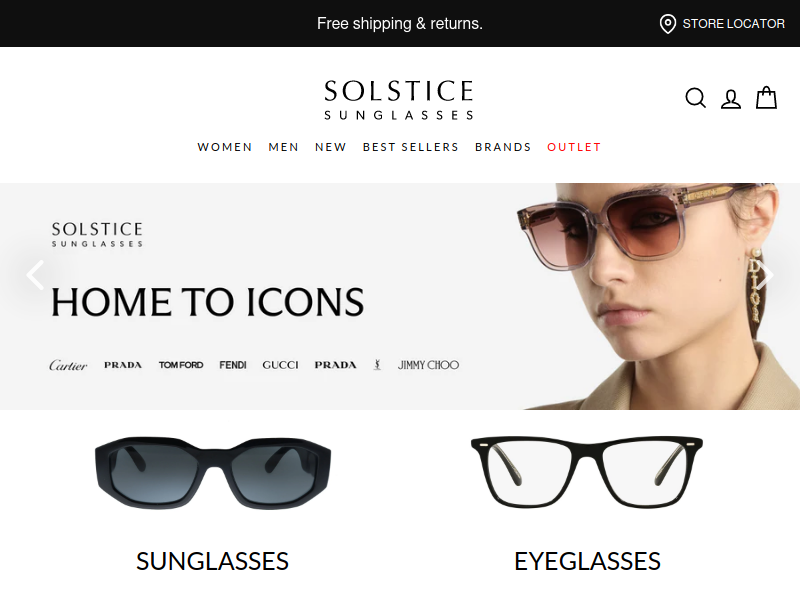This screenshot has width=800, height=600.
Task: Open the MEN menu
Action: click(x=284, y=147)
